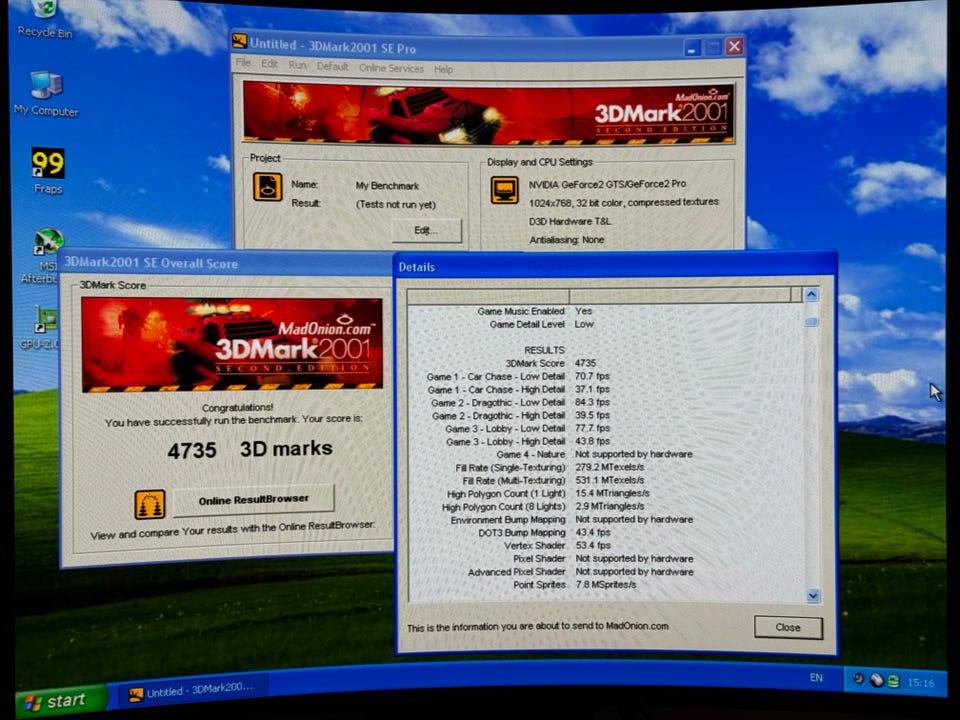Click the orange icon beside Online ResultBrowser
Screen dimensions: 960x720
click(150, 504)
